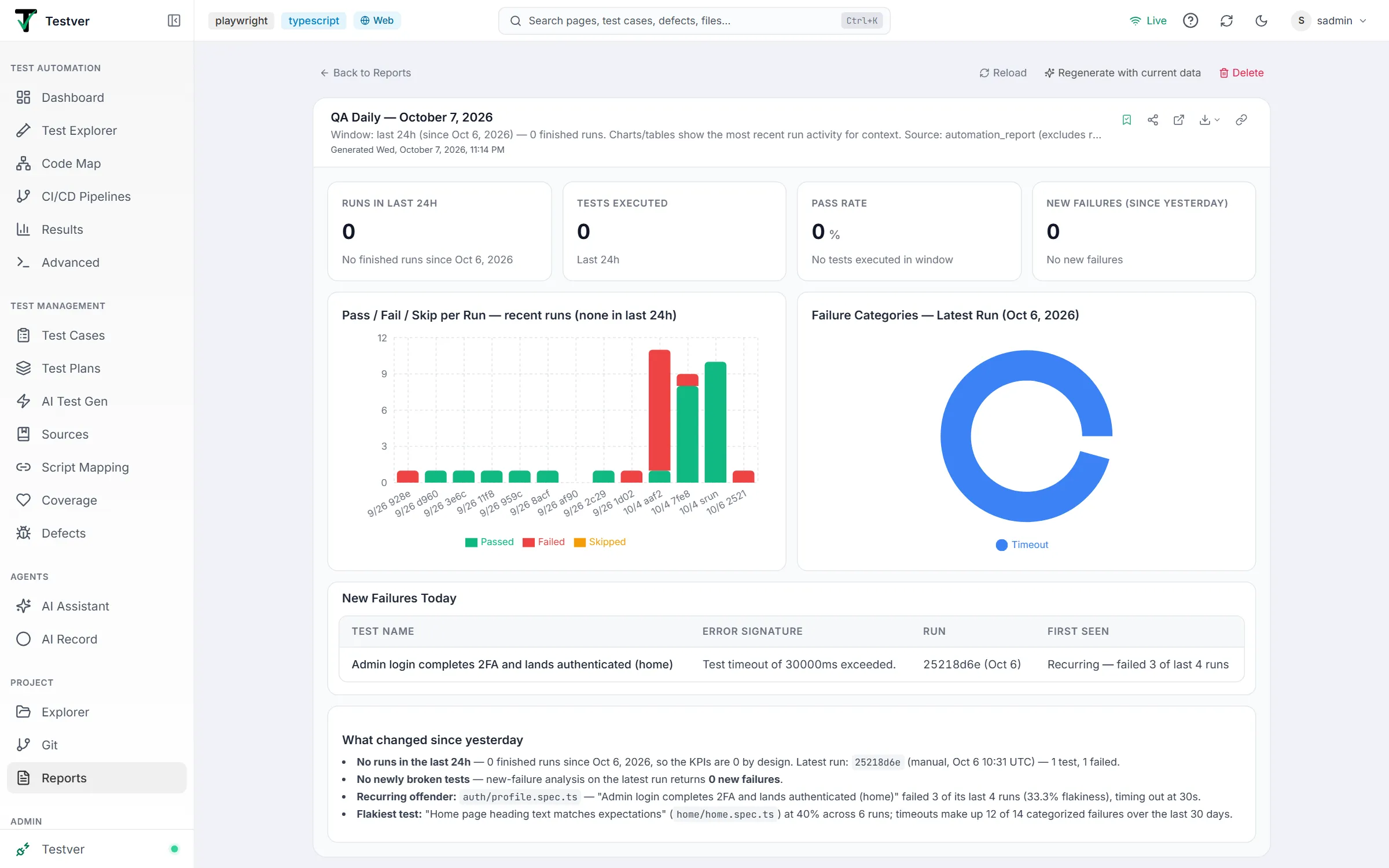Reload the report
1389x868 pixels.
click(x=1003, y=73)
